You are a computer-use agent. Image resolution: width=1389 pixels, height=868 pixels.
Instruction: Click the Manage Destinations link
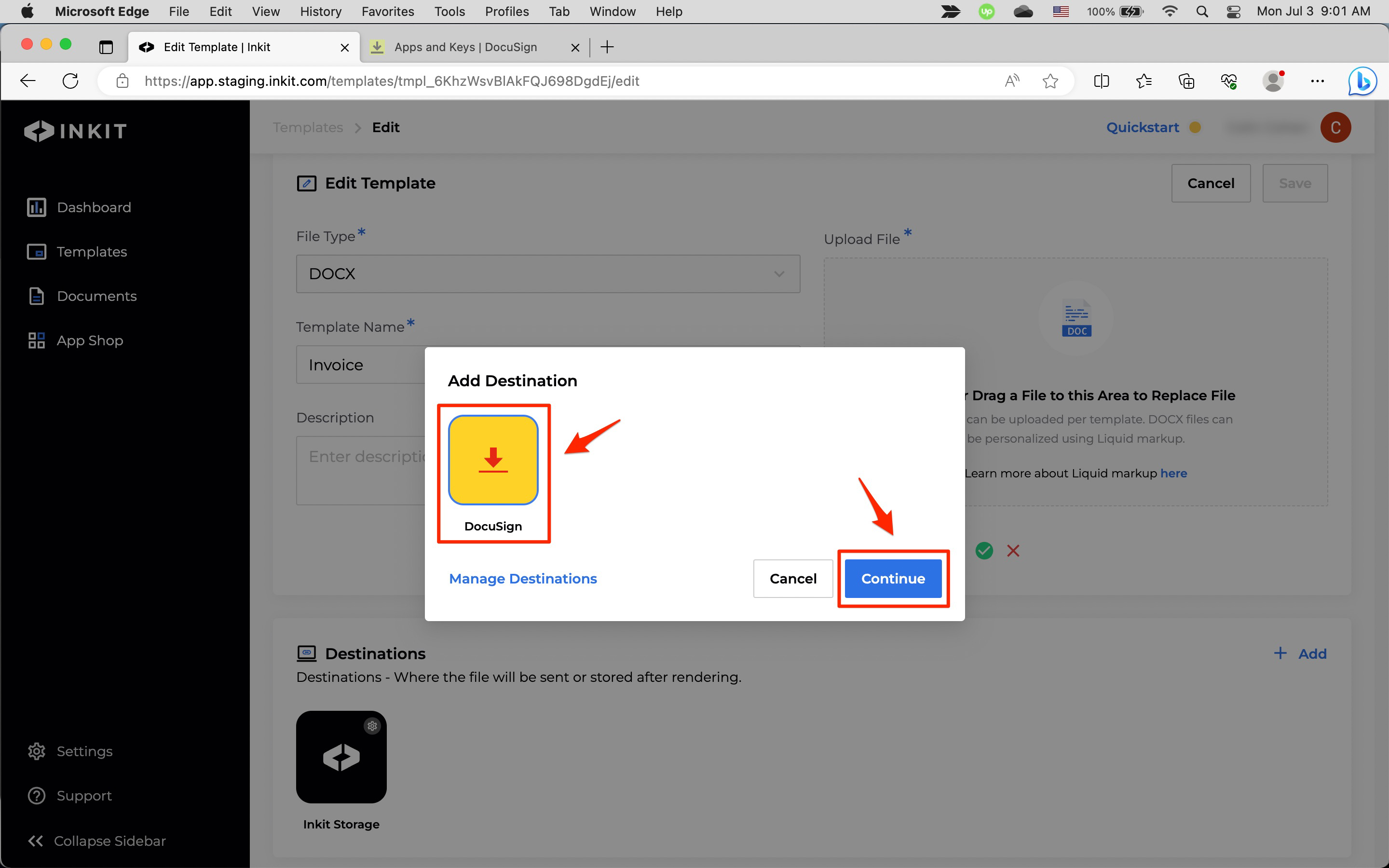click(523, 578)
